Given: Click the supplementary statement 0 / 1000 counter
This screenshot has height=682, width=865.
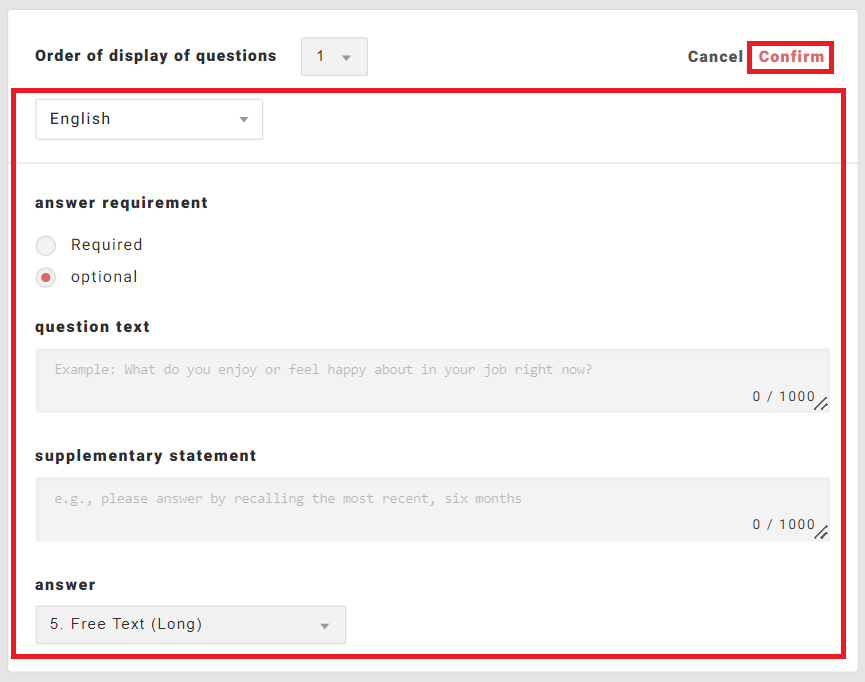Looking at the screenshot, I should 783,525.
